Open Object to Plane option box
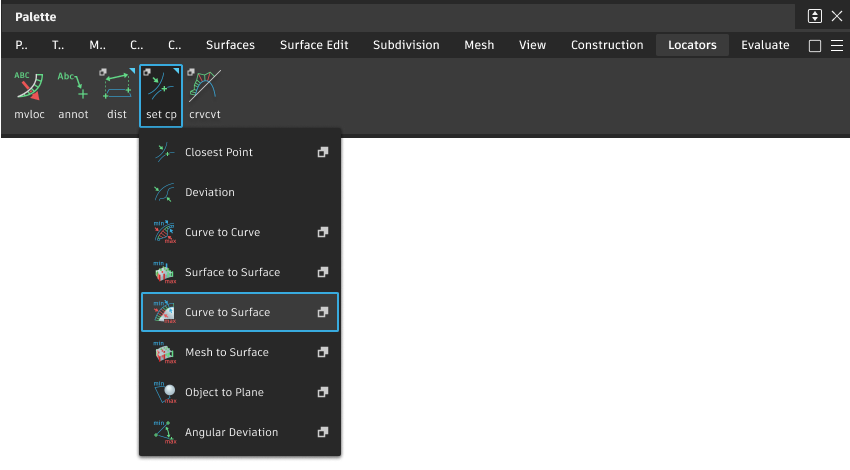850x470 pixels. tap(322, 392)
